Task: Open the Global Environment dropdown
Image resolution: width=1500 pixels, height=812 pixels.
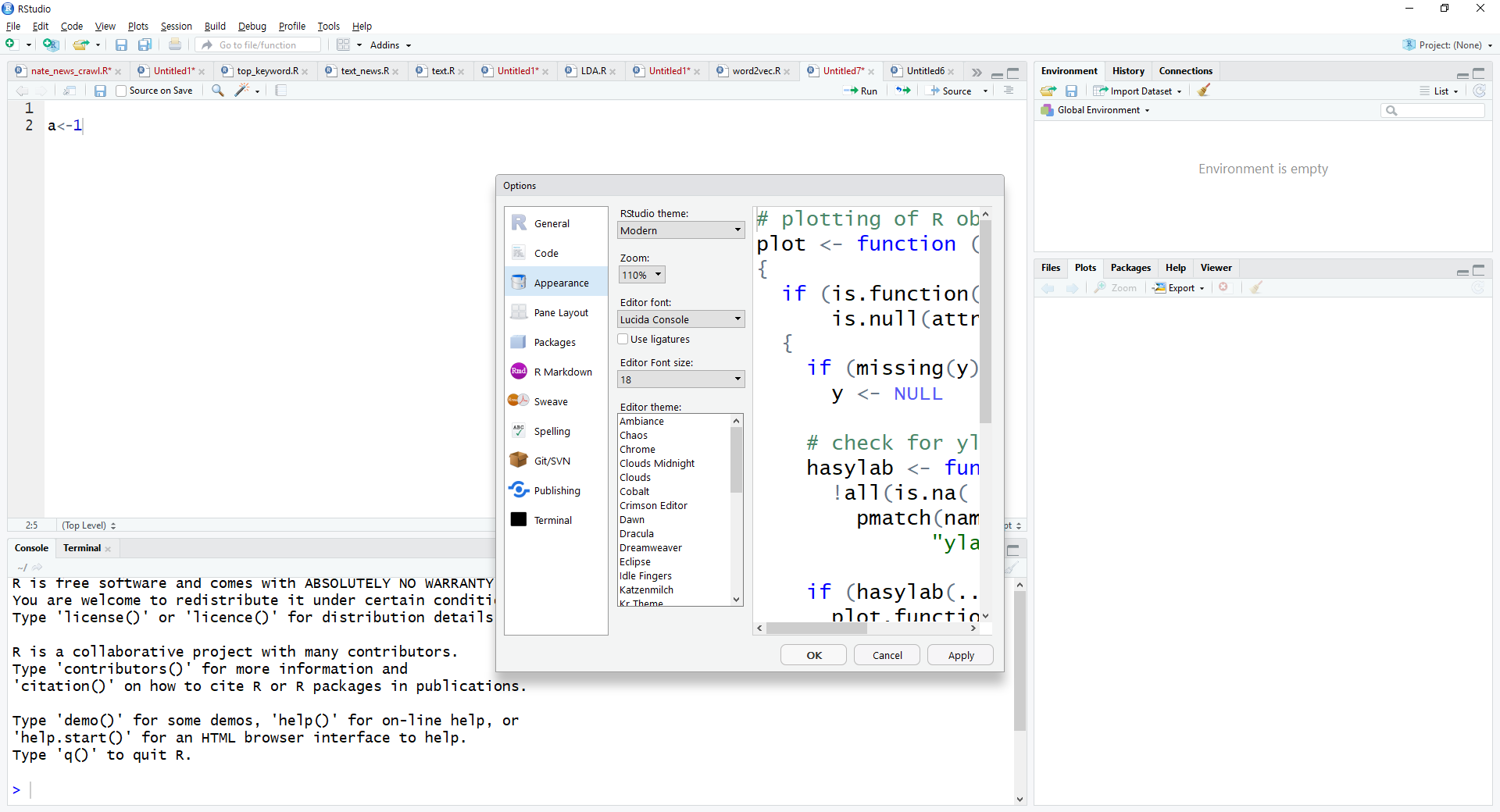Action: pos(1096,110)
